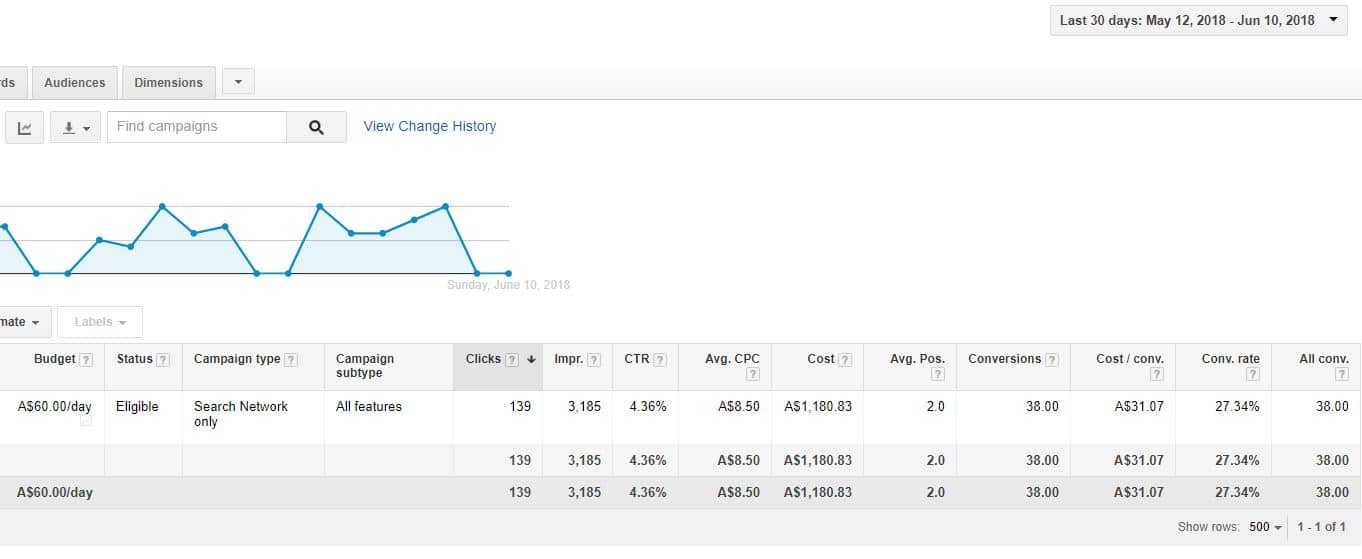Click the help icon beside Conversions header

tap(1052, 360)
